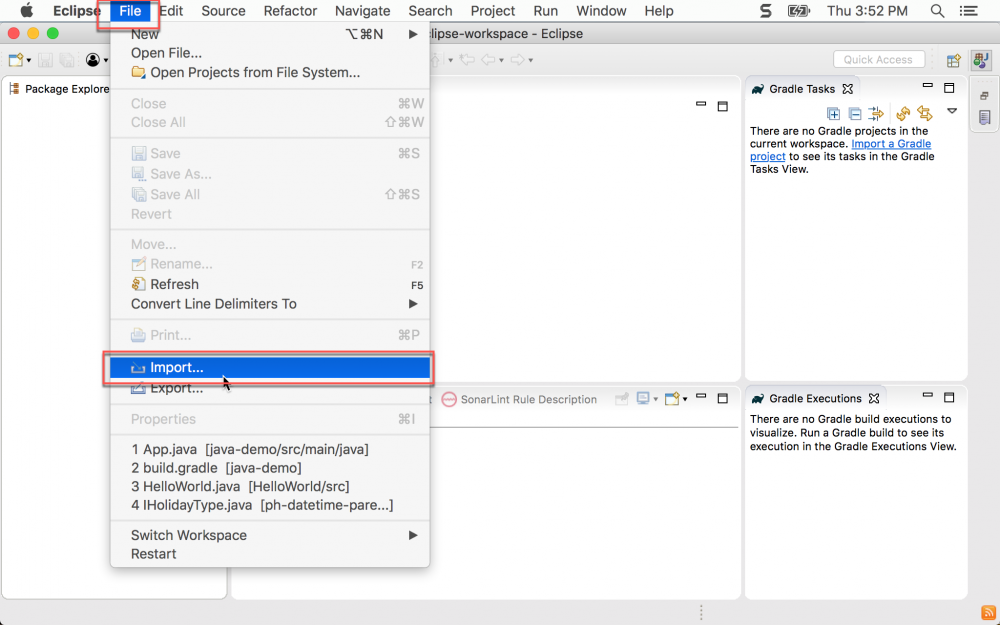Image resolution: width=1000 pixels, height=625 pixels.
Task: Minimize the Gradle Executions view
Action: pos(928,395)
